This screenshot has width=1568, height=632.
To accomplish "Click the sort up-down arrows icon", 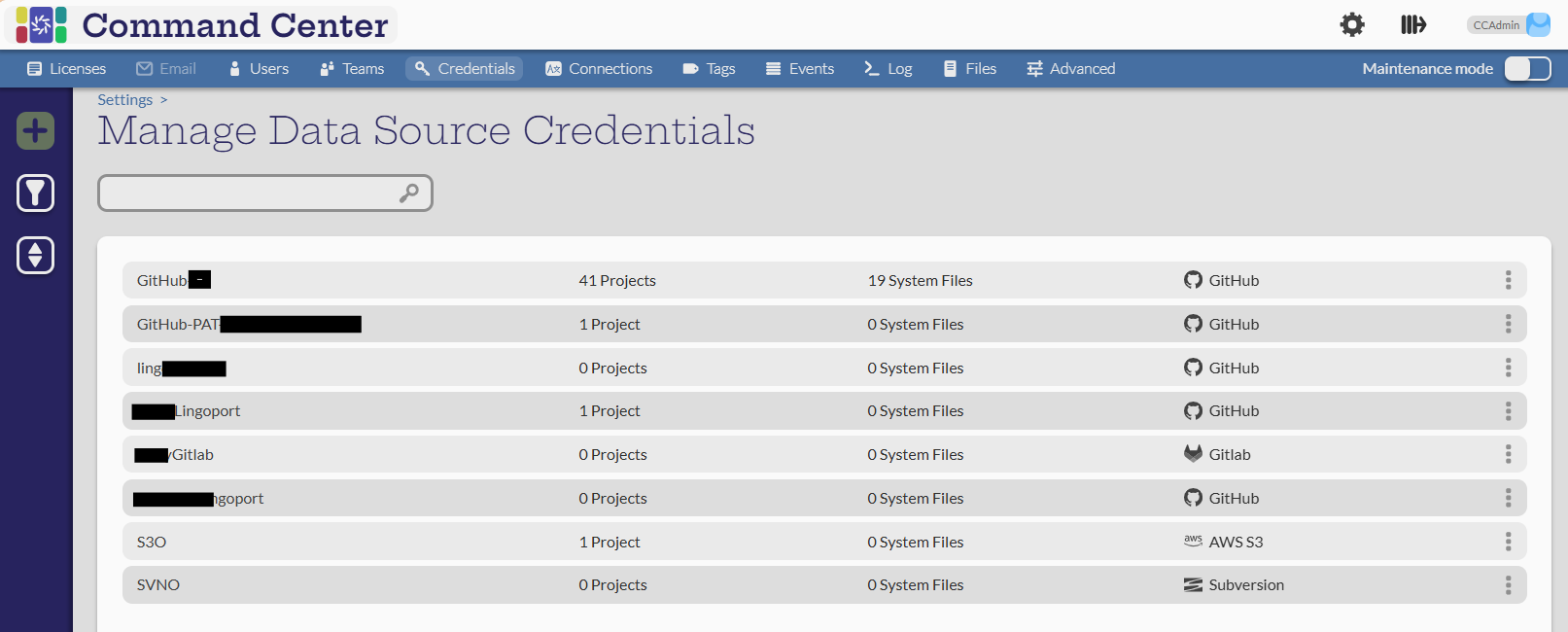I will [x=36, y=256].
